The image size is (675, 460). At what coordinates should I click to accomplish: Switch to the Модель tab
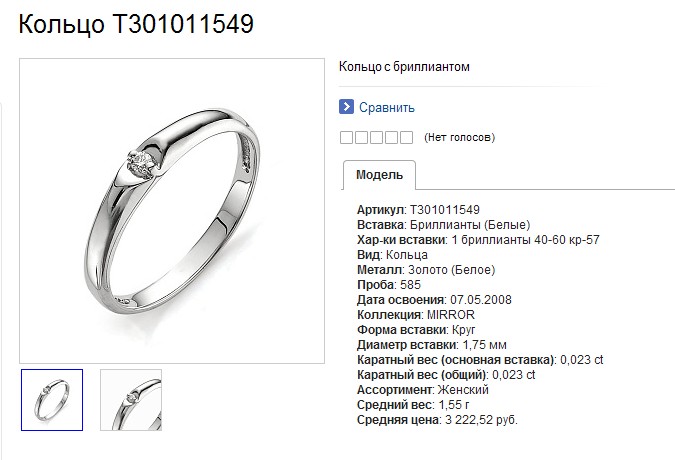[379, 175]
